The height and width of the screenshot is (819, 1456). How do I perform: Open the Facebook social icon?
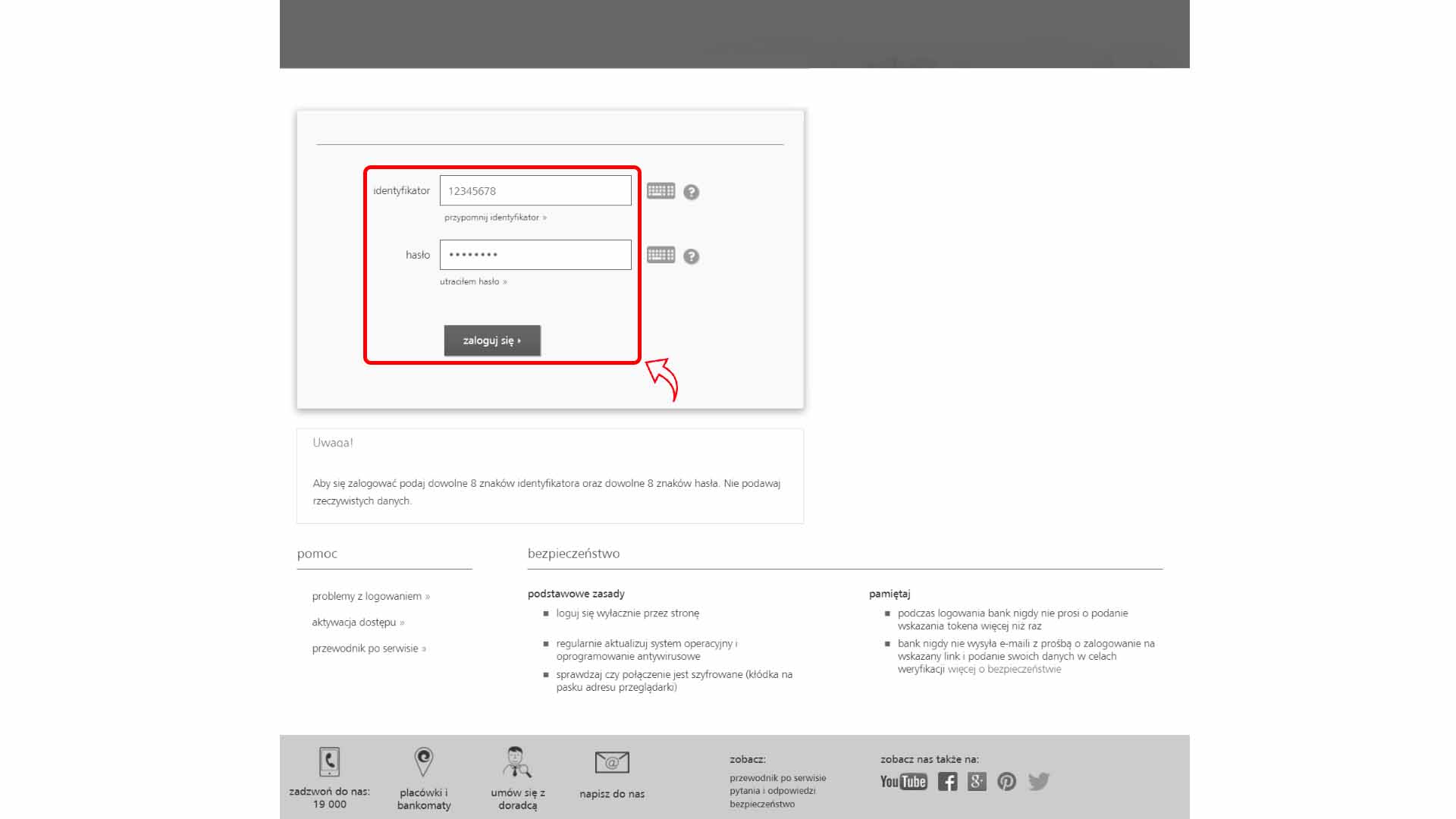(947, 782)
